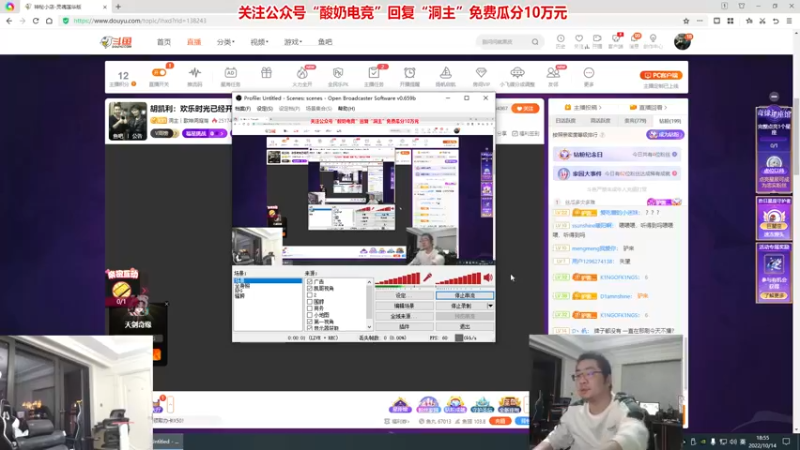
Task: Toggle the live broadcast switch in streamer toolbar
Action: [159, 72]
